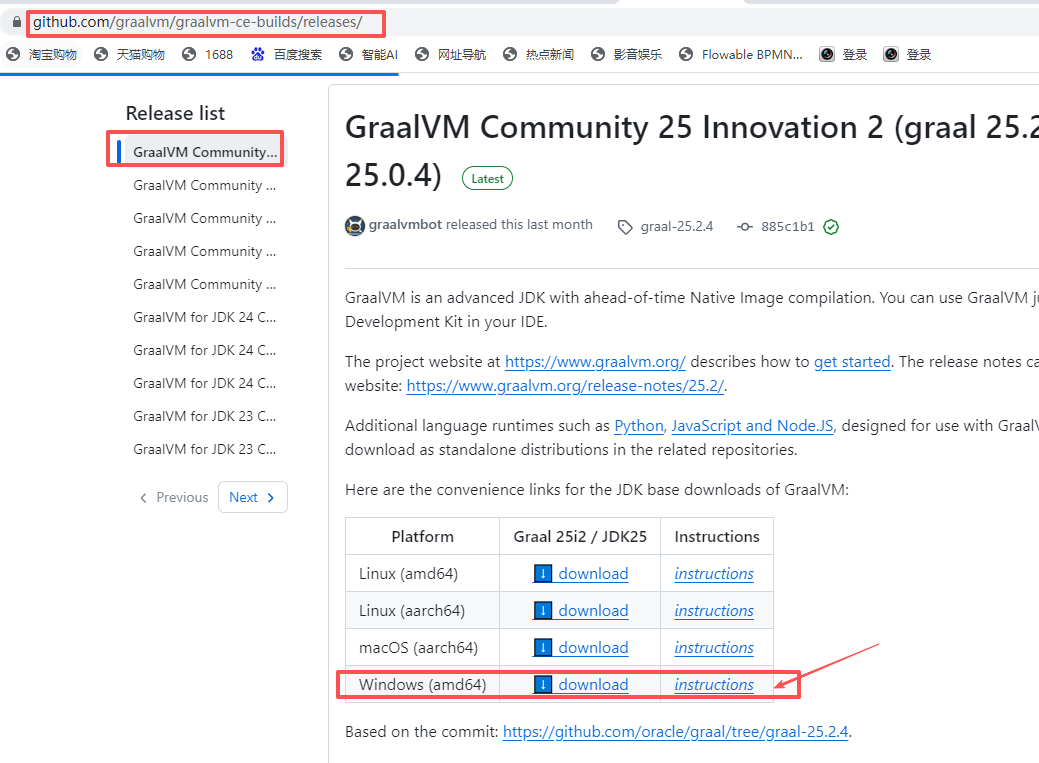The image size is (1039, 763).
Task: Click the Platform column header
Action: click(422, 536)
